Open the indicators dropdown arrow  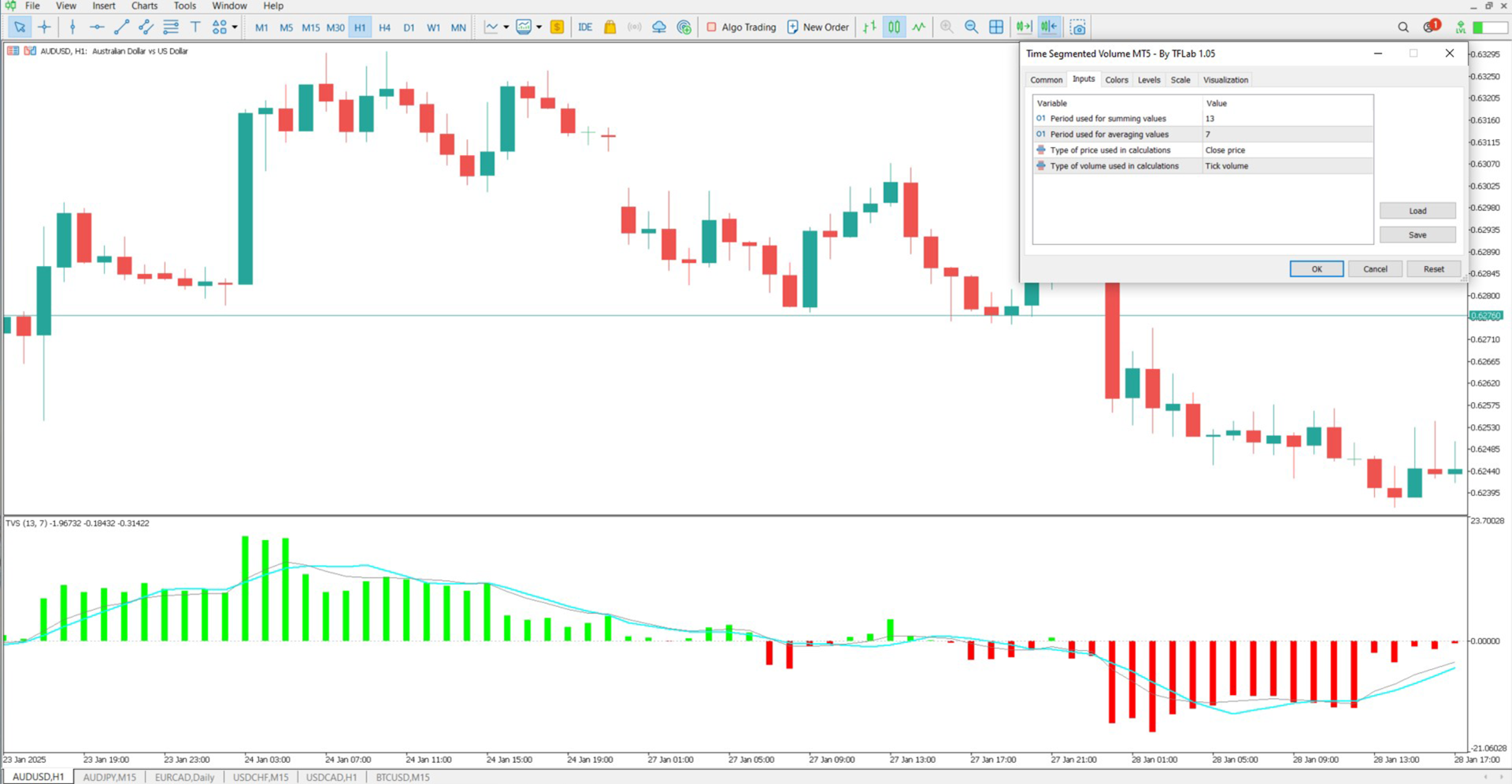(x=507, y=26)
